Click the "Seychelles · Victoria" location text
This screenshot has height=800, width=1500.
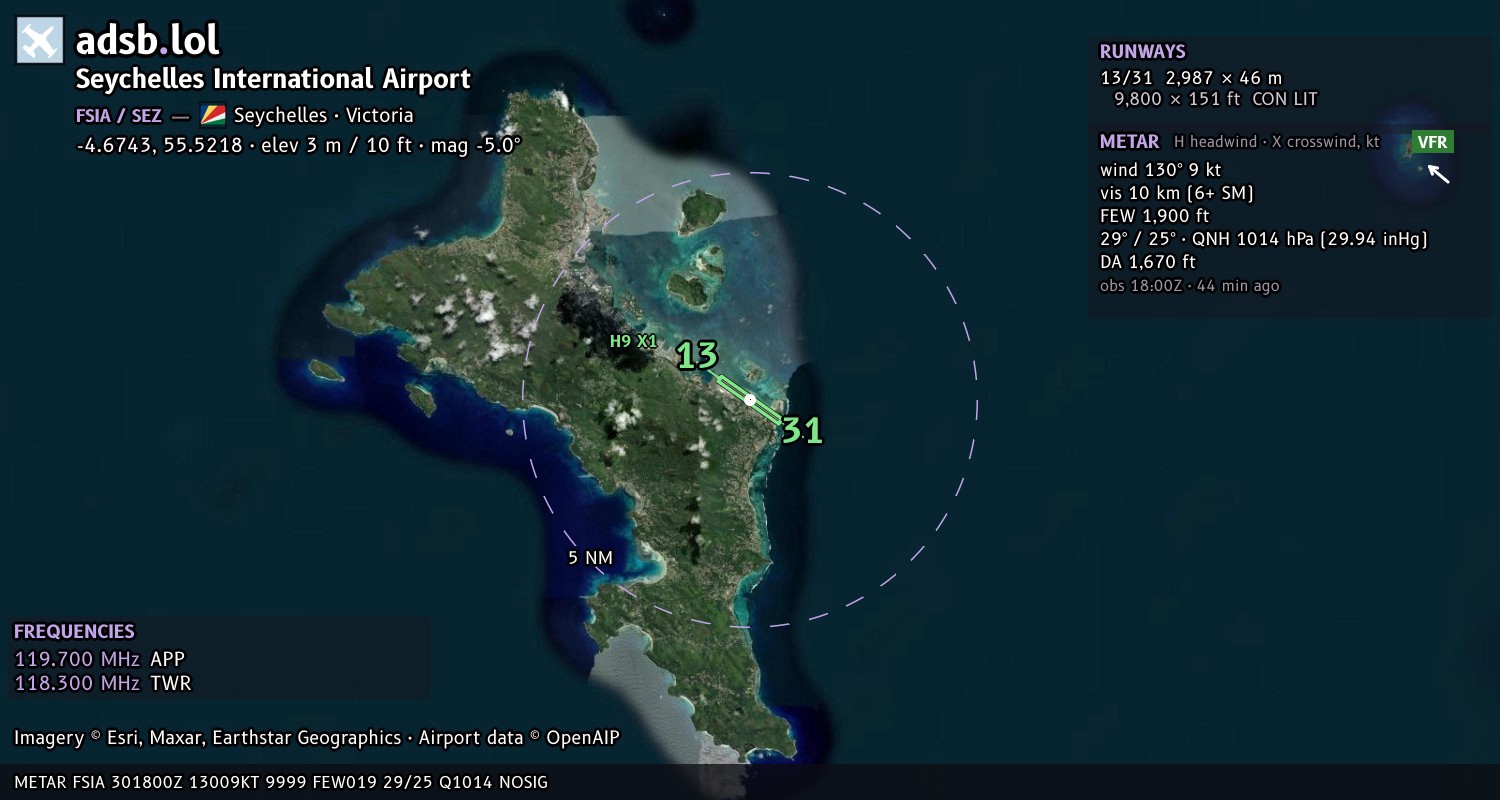323,116
